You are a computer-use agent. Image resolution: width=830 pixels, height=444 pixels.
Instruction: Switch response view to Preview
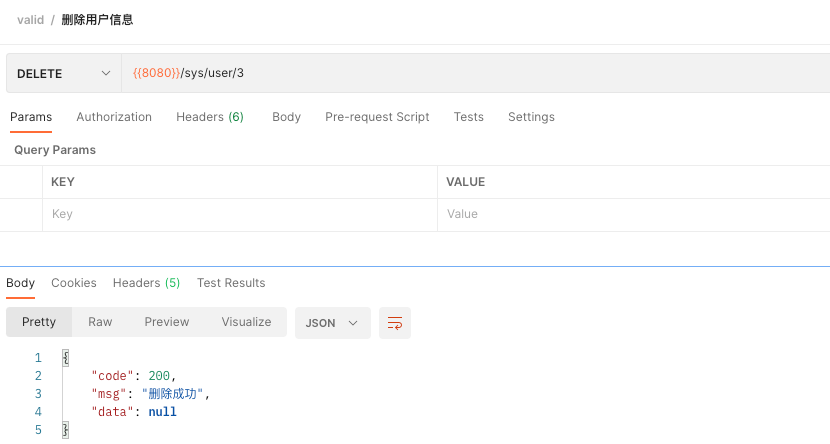167,322
